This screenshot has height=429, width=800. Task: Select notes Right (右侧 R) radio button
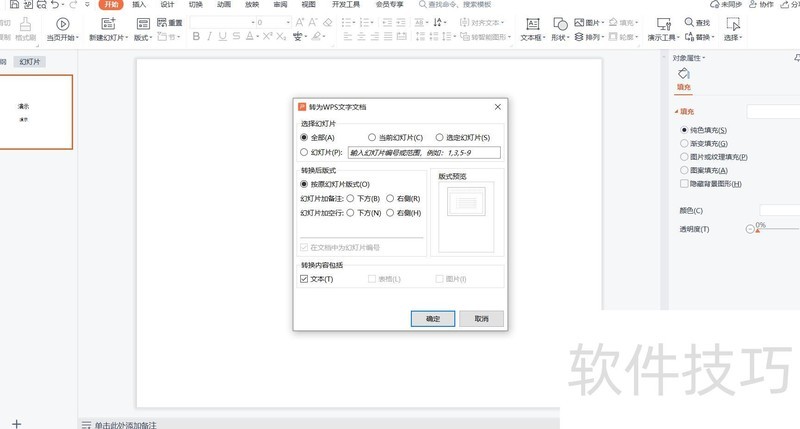[390, 198]
